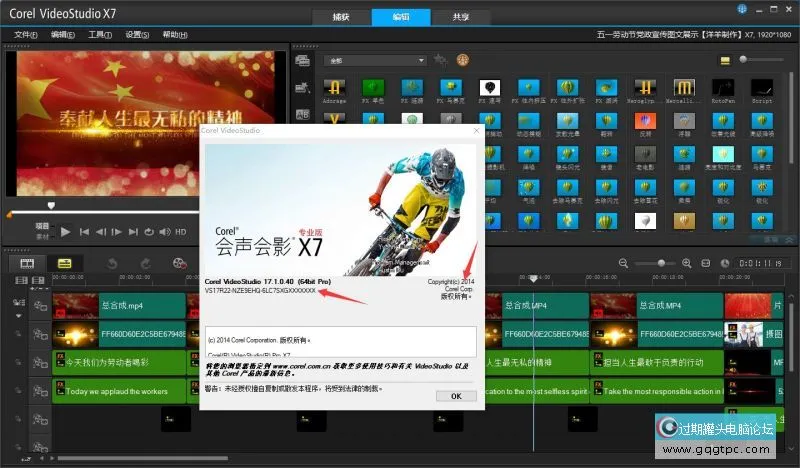Screen dimensions: 800x468
Task: Toggle track button beside Today we applaud row
Action: pyautogui.click(x=40, y=391)
